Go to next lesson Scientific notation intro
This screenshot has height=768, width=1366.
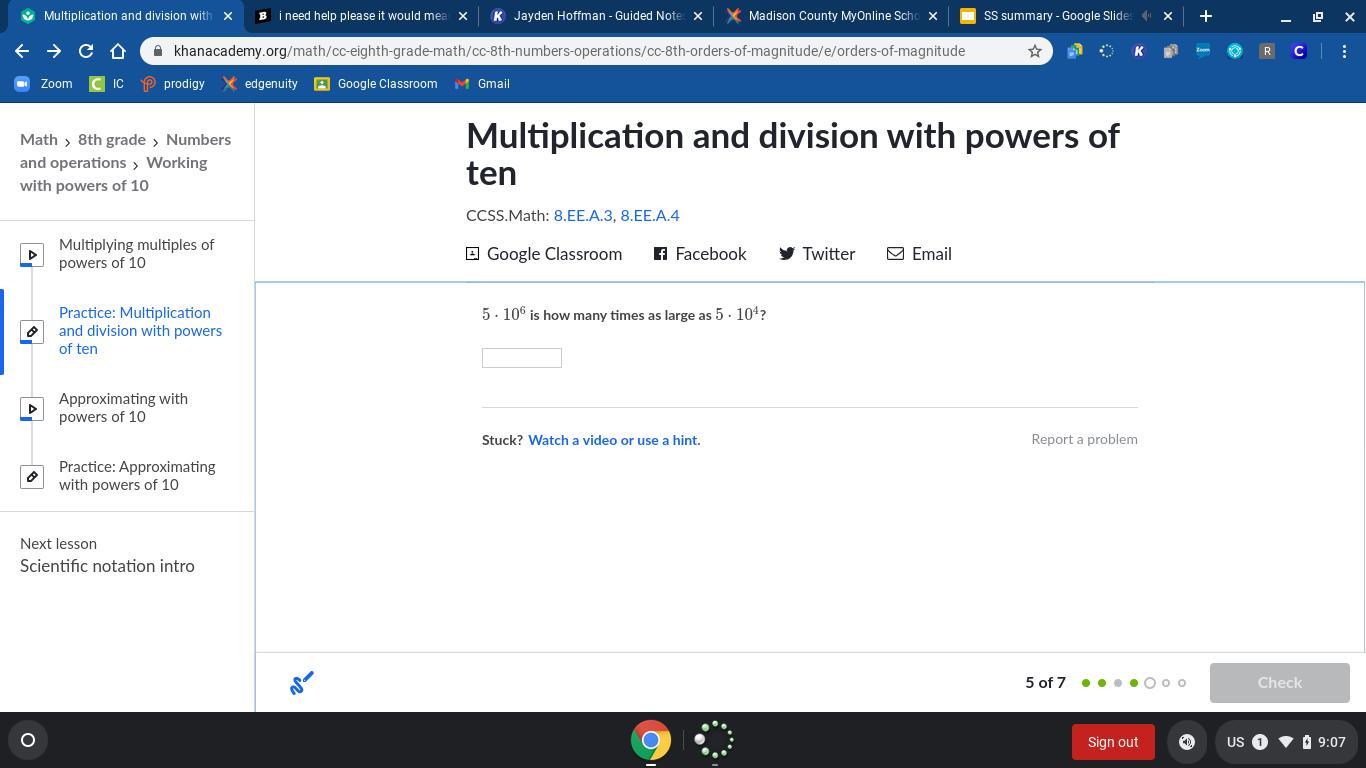[107, 566]
